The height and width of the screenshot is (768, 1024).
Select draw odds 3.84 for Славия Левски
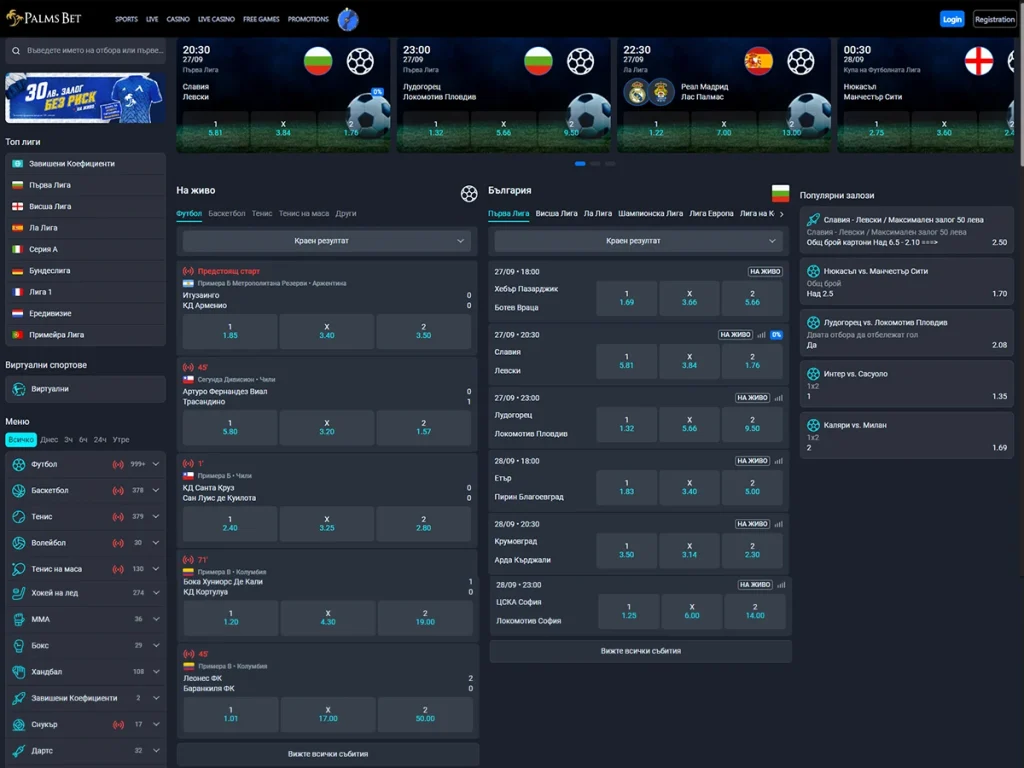point(689,361)
